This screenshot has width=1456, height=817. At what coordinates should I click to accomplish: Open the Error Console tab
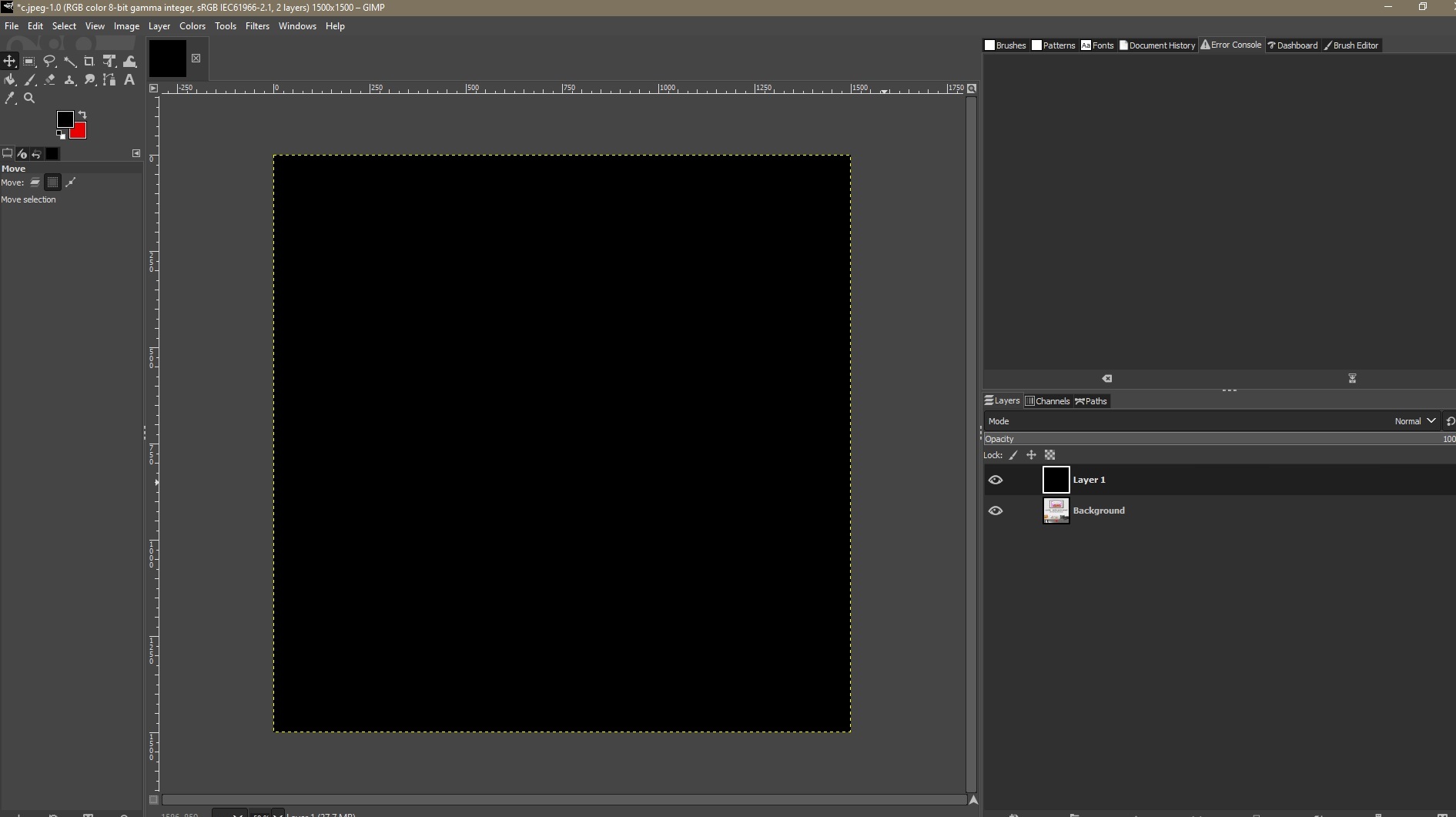(1230, 45)
